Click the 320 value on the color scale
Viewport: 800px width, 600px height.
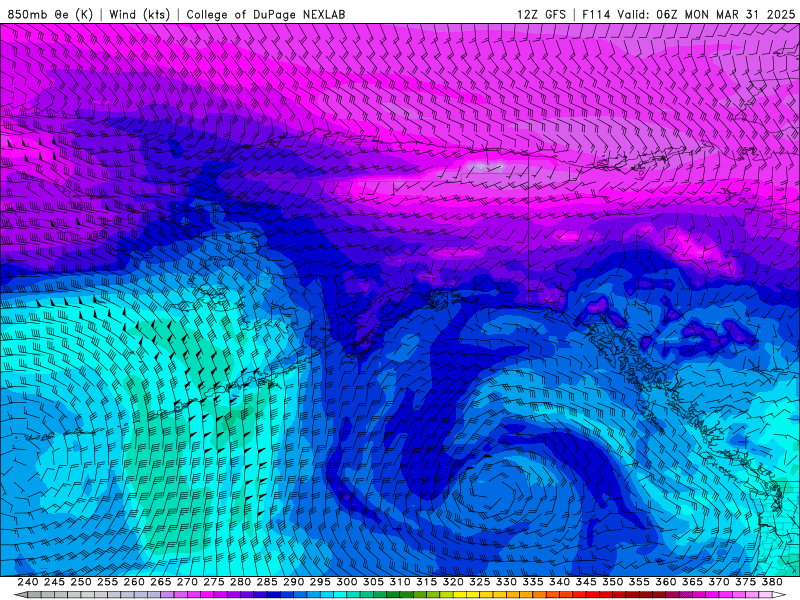point(453,582)
